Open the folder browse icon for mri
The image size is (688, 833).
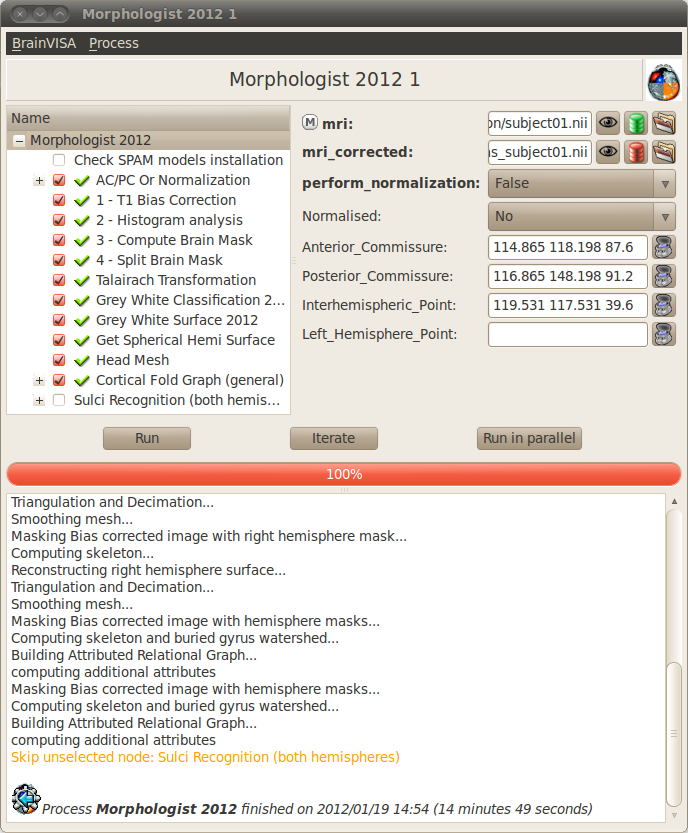[x=663, y=123]
